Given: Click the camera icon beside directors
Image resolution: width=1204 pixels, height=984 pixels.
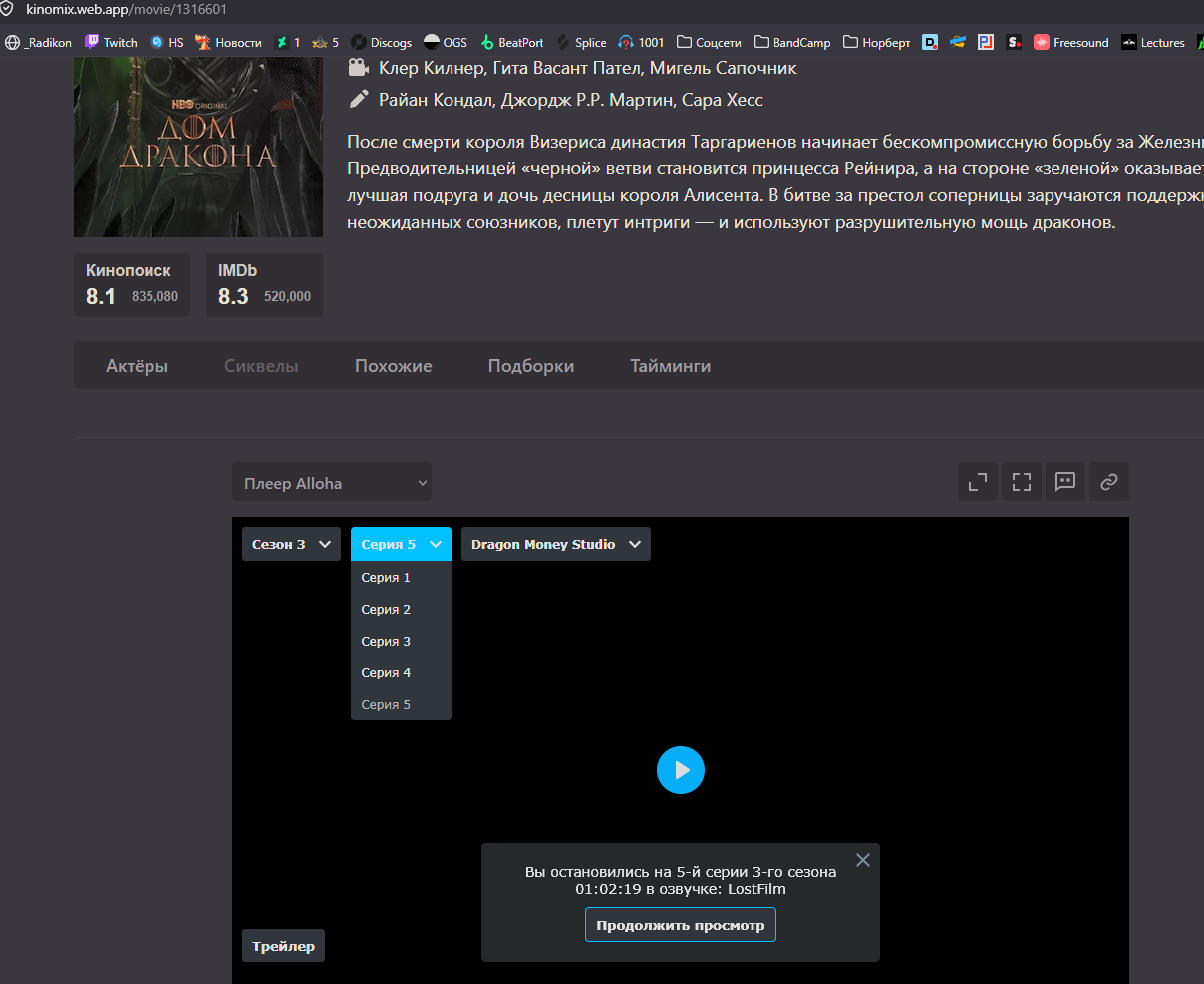Looking at the screenshot, I should click(358, 68).
